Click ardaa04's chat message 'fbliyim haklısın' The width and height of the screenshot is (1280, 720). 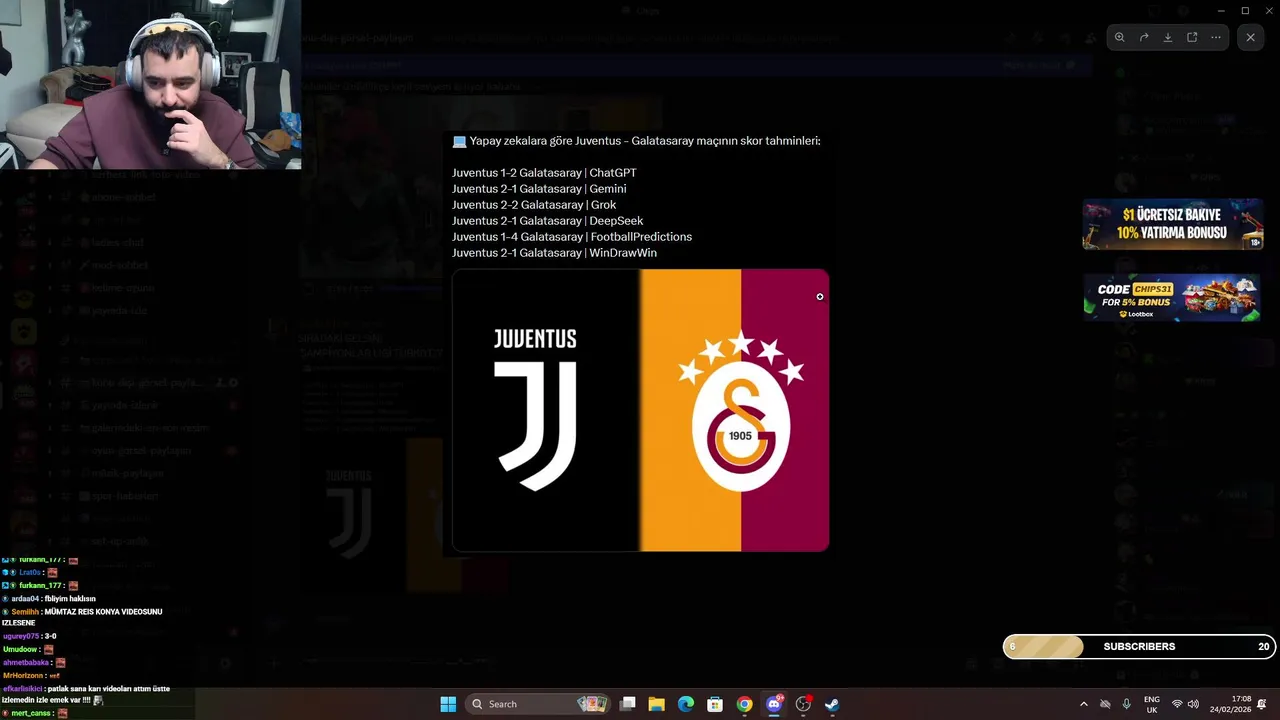point(50,598)
